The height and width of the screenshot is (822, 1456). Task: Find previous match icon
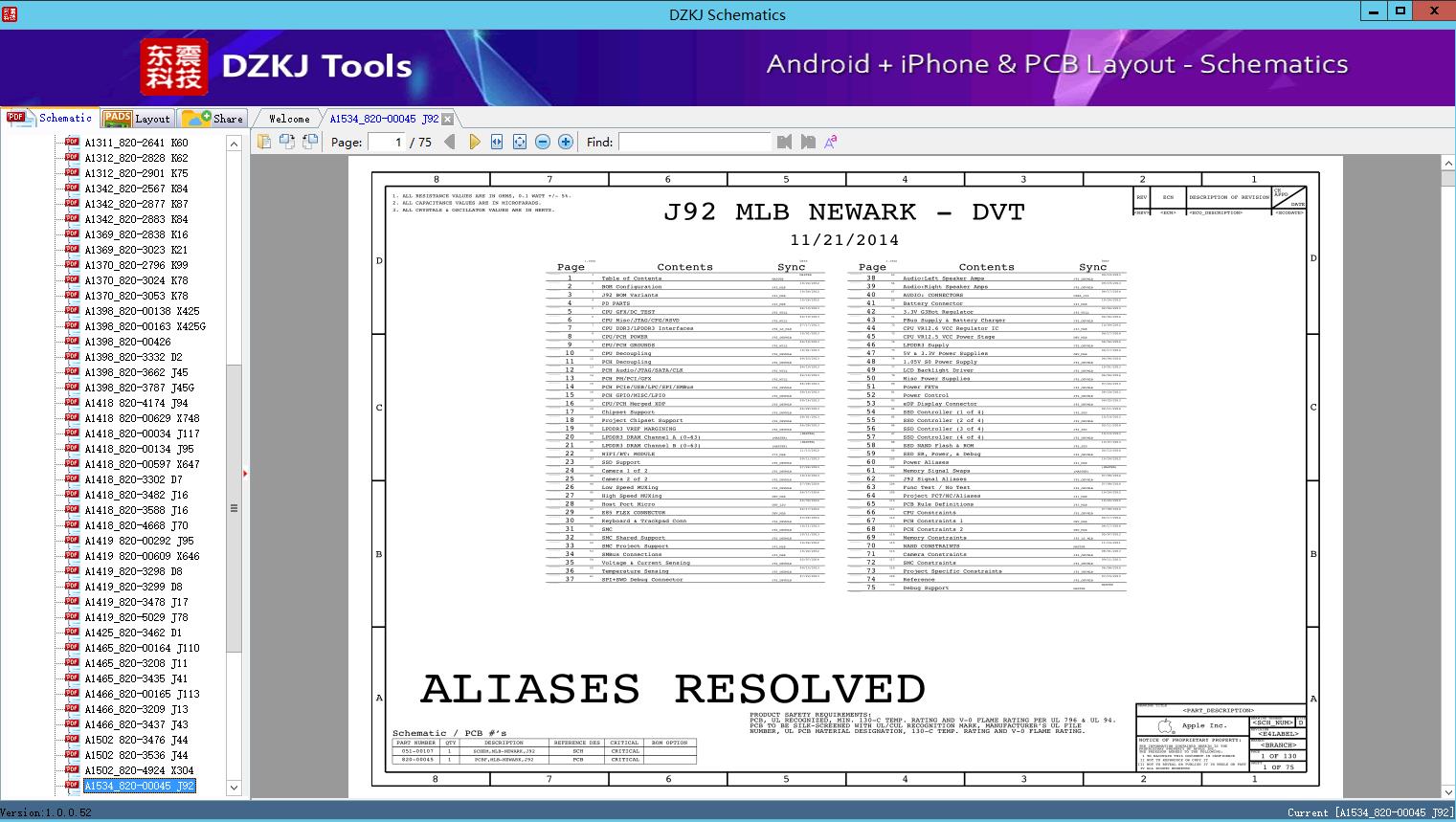tap(785, 142)
